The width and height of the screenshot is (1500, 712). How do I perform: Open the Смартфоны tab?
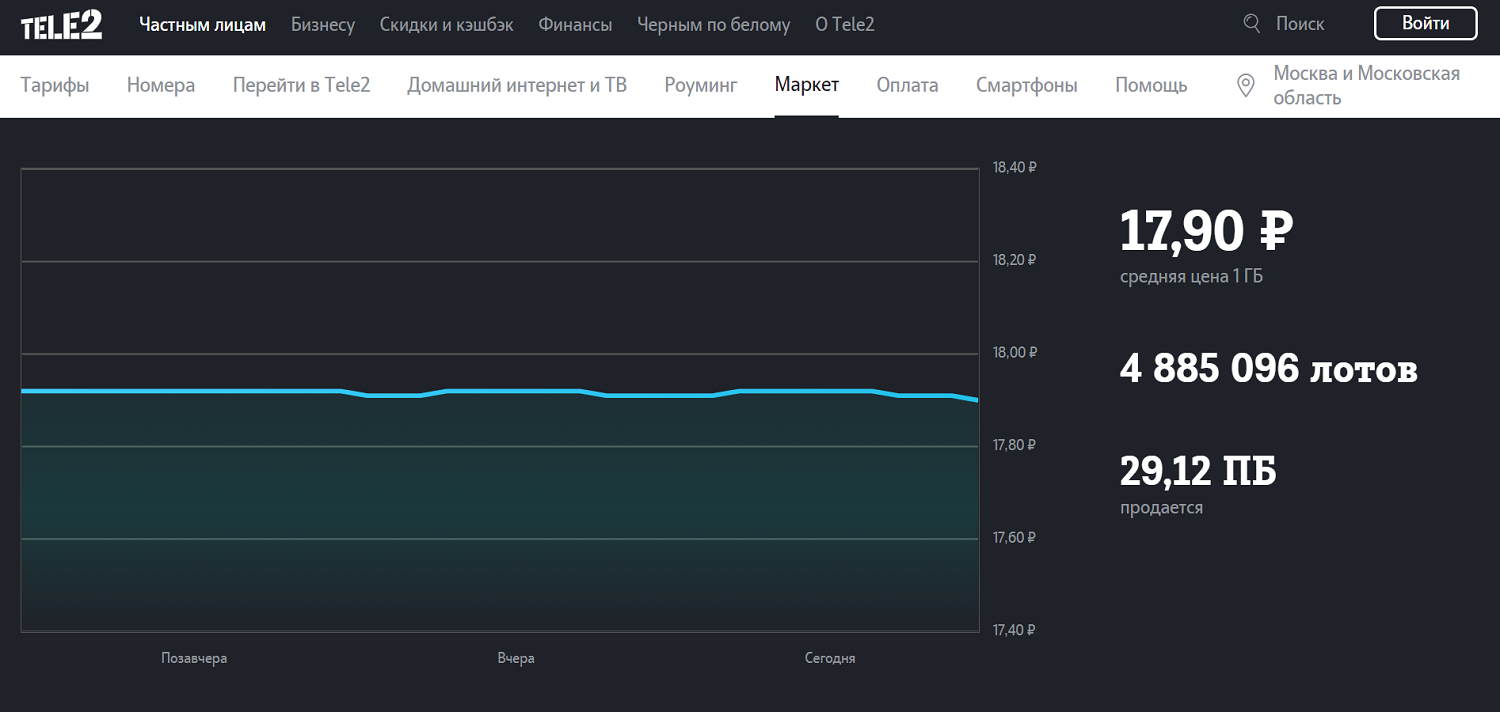[1027, 85]
